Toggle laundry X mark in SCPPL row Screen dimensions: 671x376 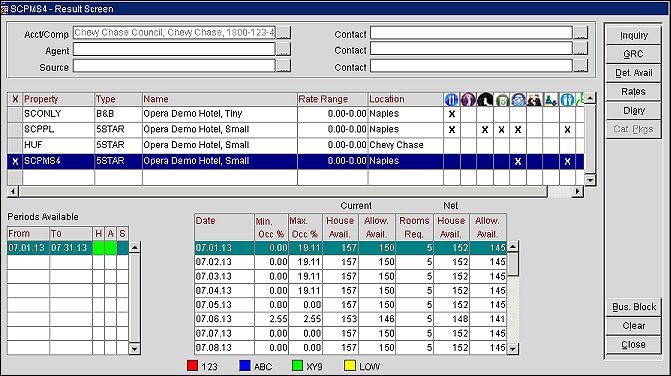click(502, 130)
